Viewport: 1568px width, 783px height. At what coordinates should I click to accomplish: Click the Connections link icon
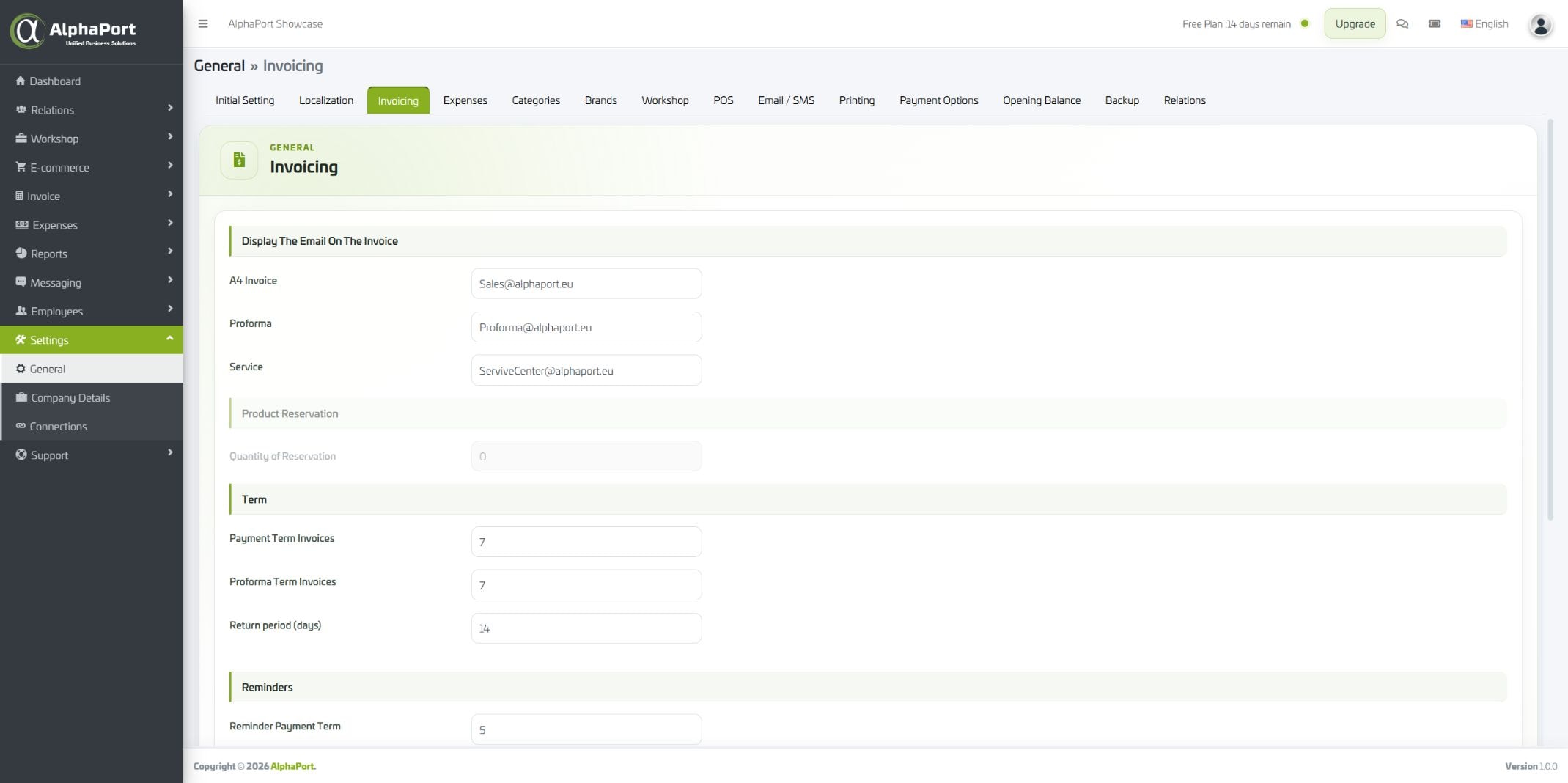(21, 426)
